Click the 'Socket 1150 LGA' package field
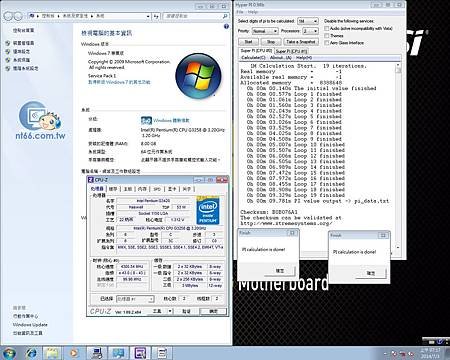The image size is (450, 360). pyautogui.click(x=153, y=213)
